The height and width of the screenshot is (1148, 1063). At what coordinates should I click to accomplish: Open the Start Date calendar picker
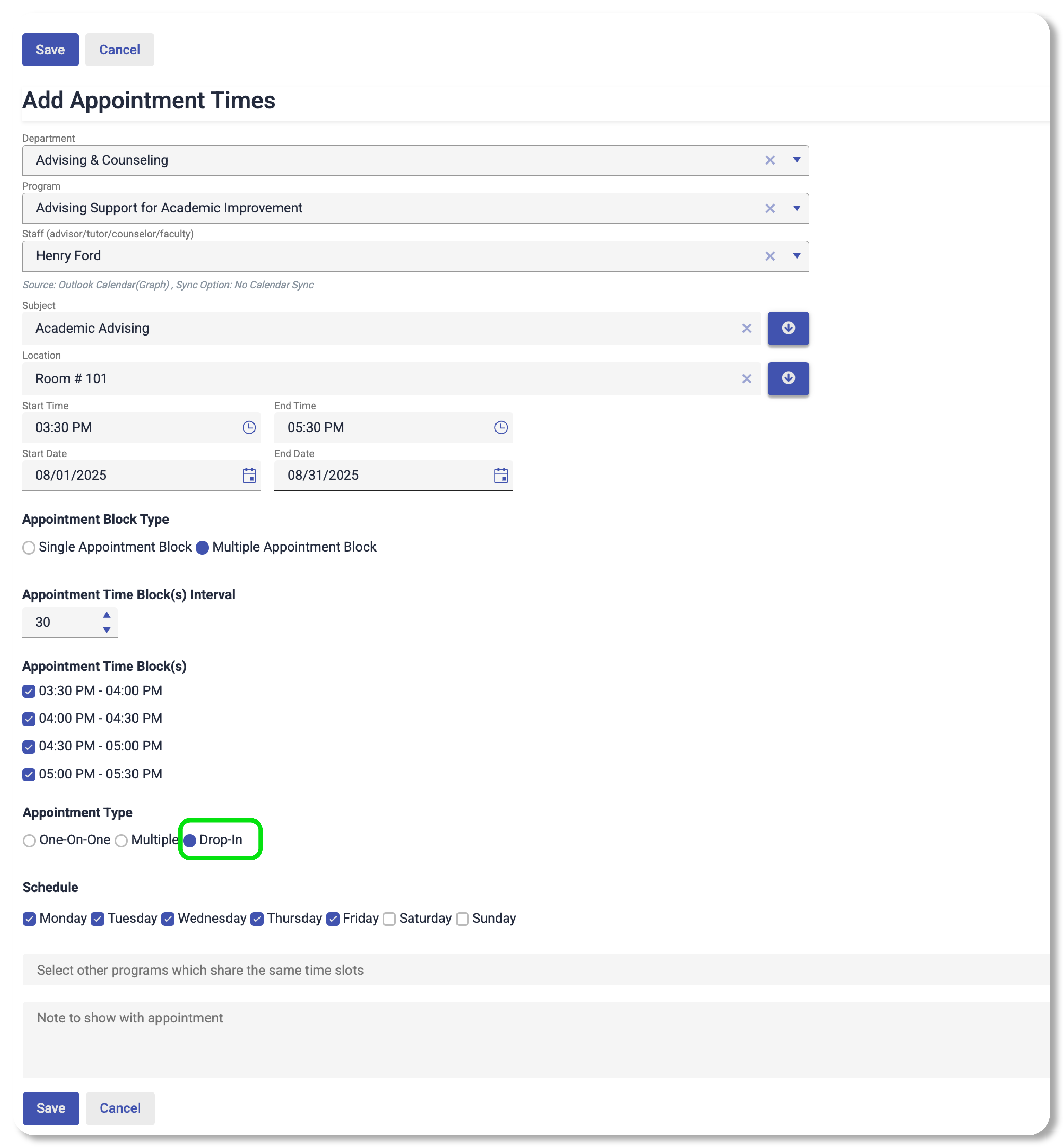[249, 475]
